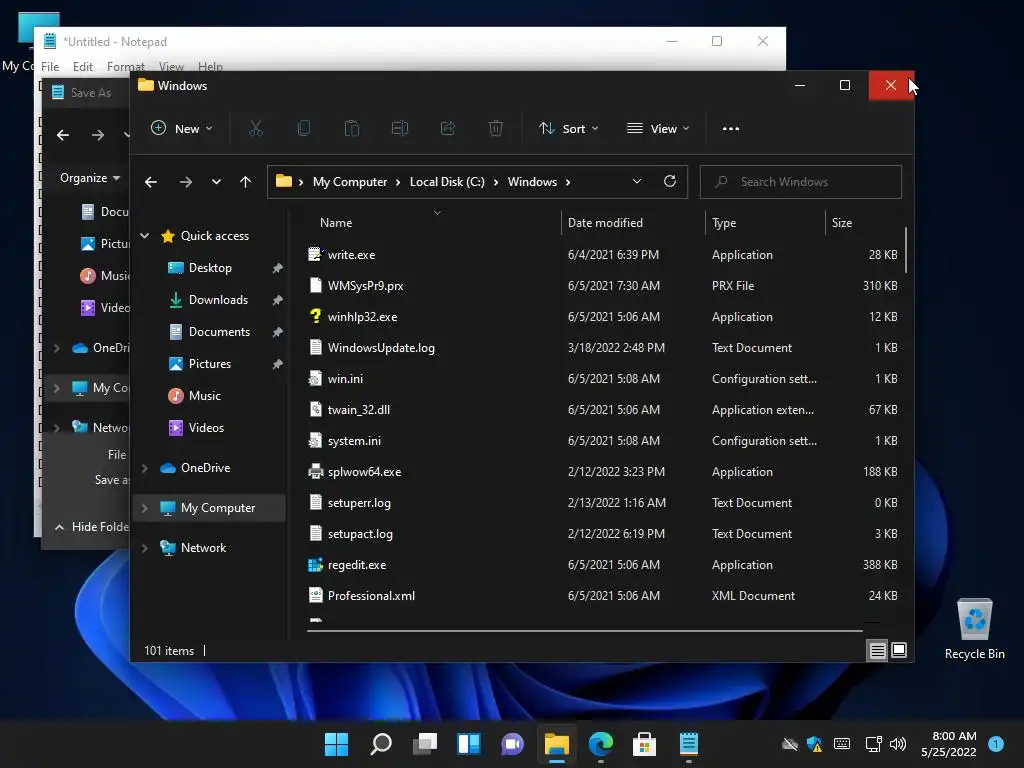
Task: Select Documents in Quick access
Action: (219, 332)
